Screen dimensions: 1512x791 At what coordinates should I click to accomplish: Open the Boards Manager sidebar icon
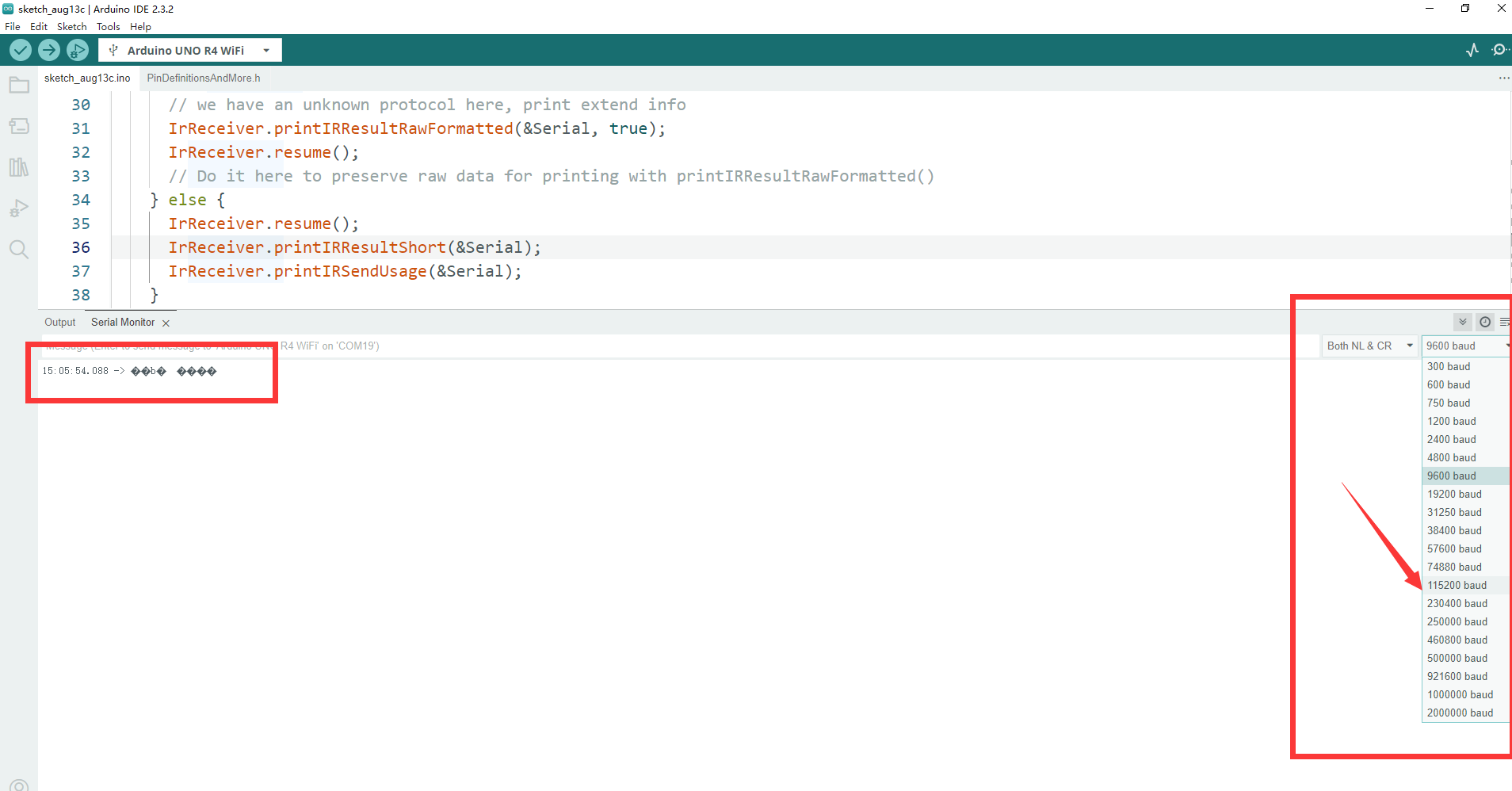tap(19, 126)
